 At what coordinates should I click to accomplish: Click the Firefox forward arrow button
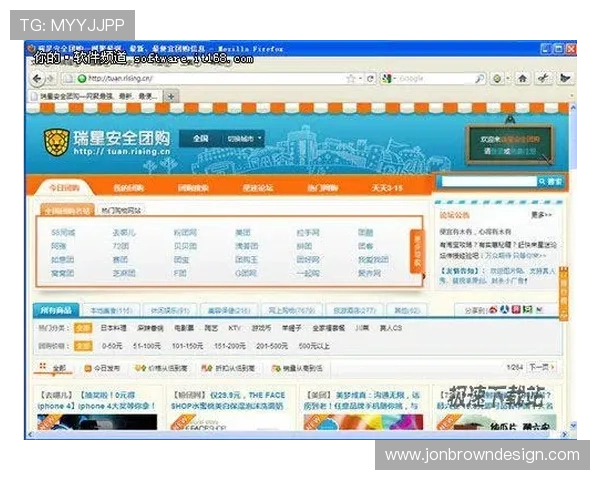(x=50, y=78)
